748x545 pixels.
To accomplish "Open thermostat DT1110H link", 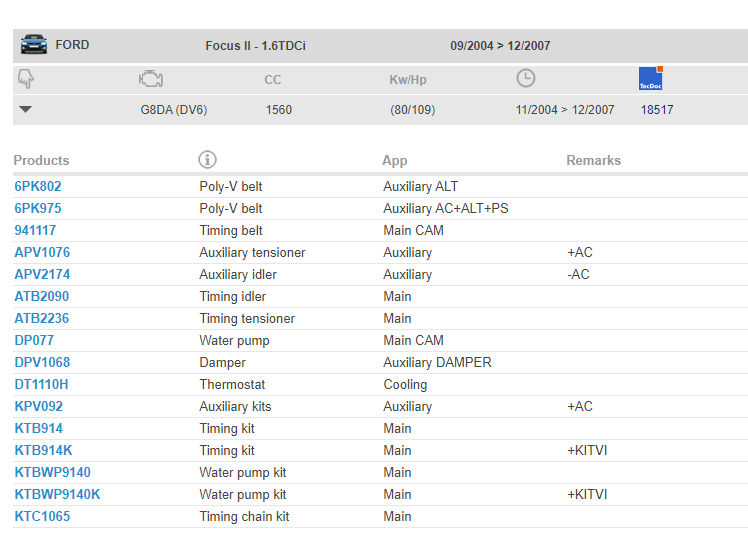I will 41,384.
